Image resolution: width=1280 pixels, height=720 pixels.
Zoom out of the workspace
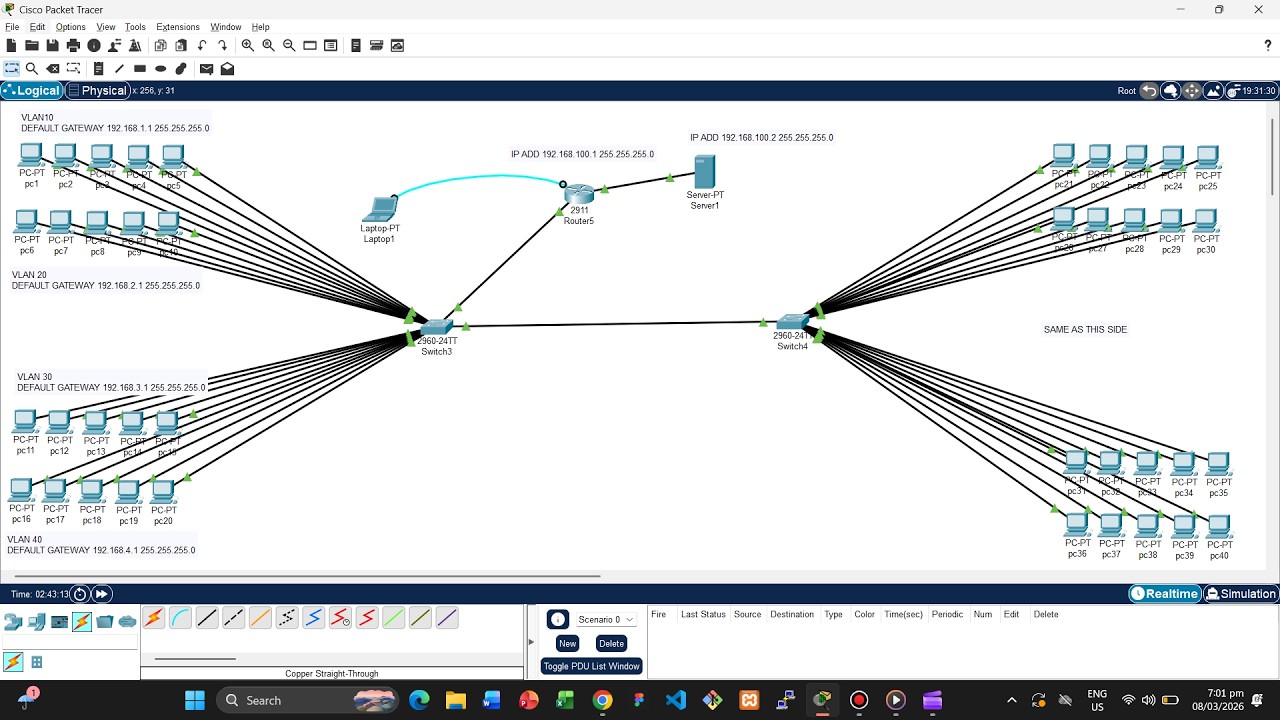(x=289, y=45)
